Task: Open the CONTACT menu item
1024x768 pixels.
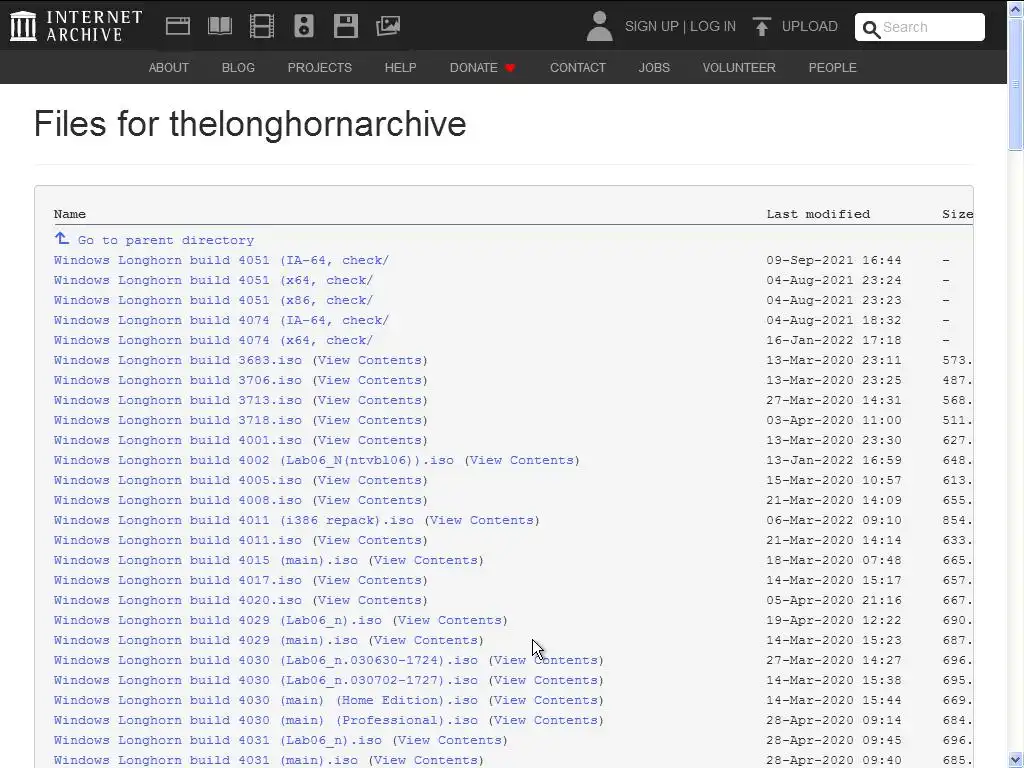Action: point(578,67)
